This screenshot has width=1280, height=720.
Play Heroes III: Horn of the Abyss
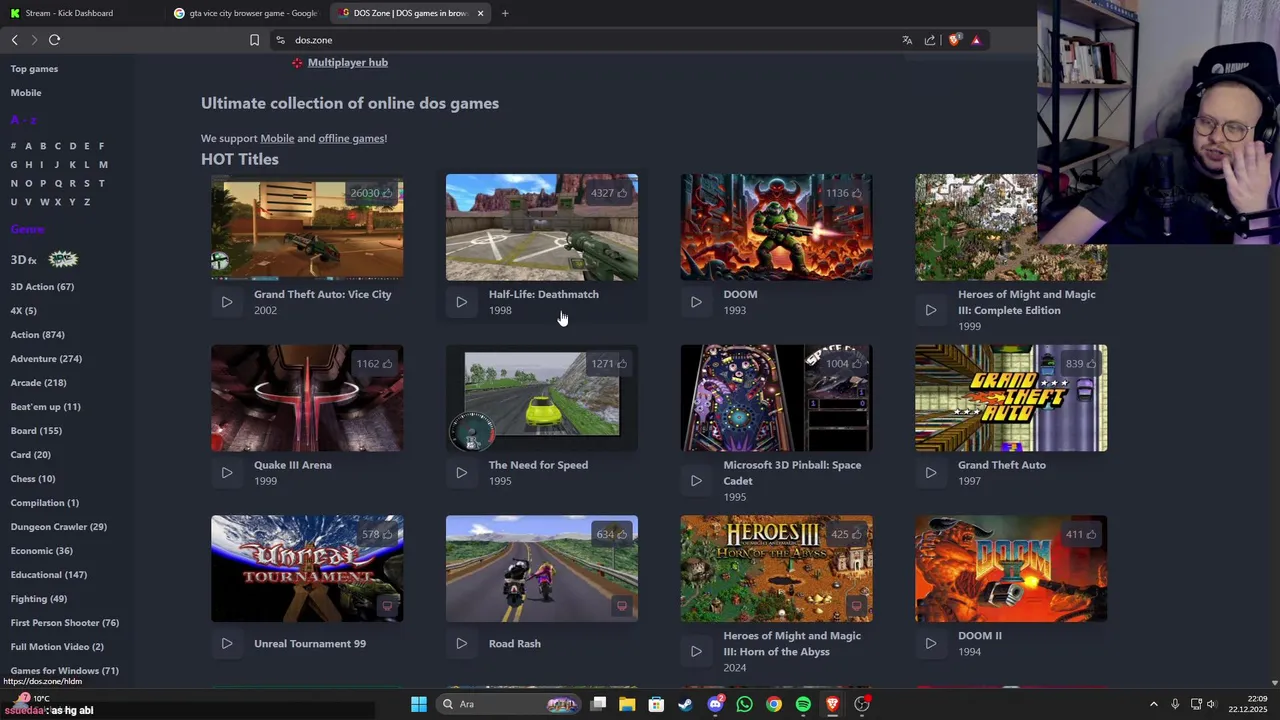[696, 652]
